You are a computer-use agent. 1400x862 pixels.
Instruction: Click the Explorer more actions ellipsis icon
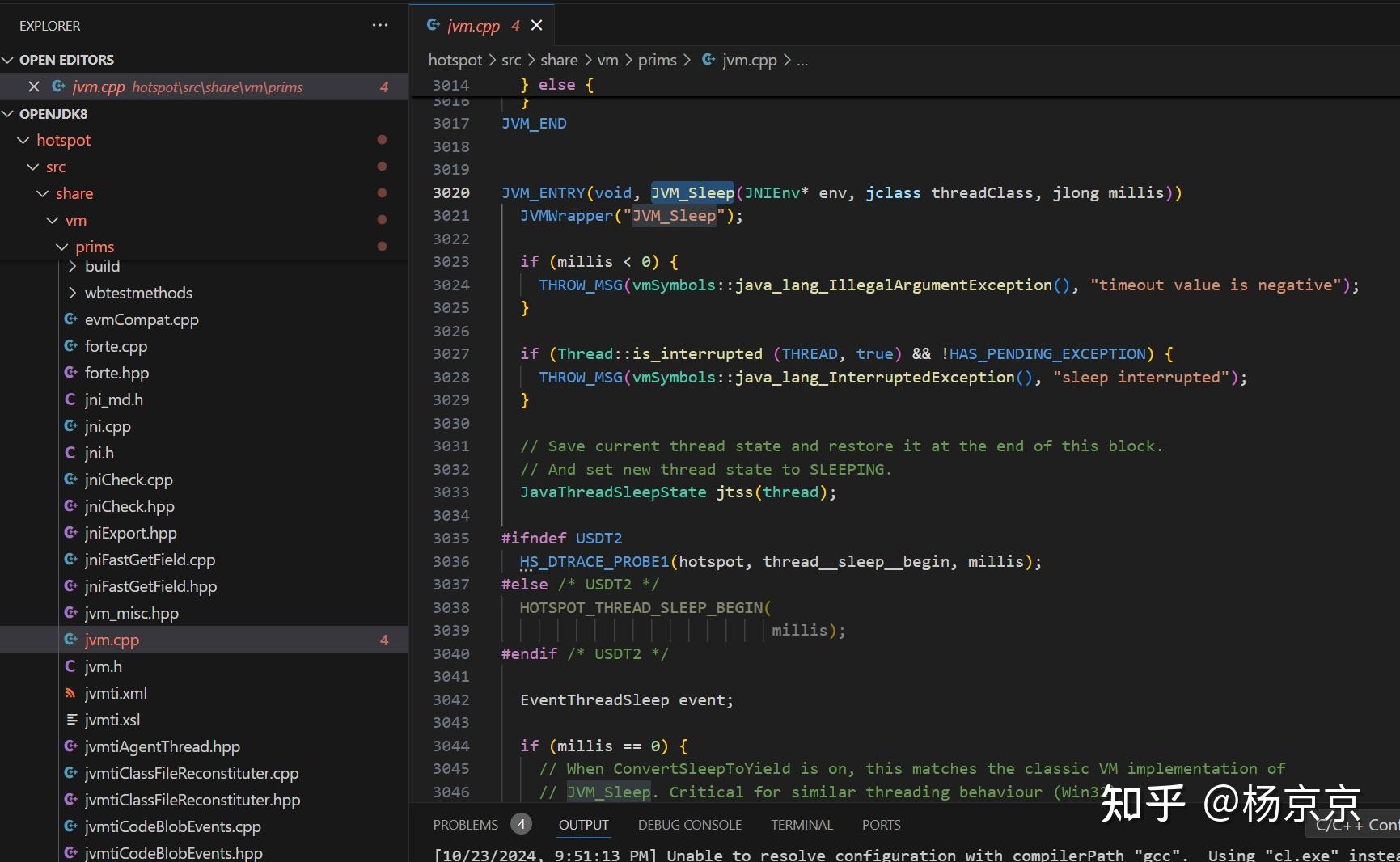(379, 25)
